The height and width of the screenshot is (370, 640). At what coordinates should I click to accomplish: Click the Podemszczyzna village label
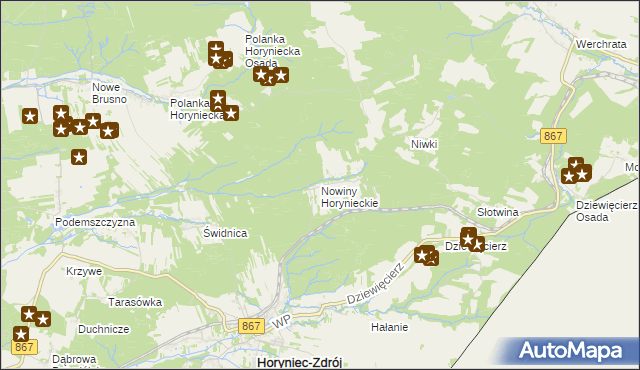pos(95,222)
